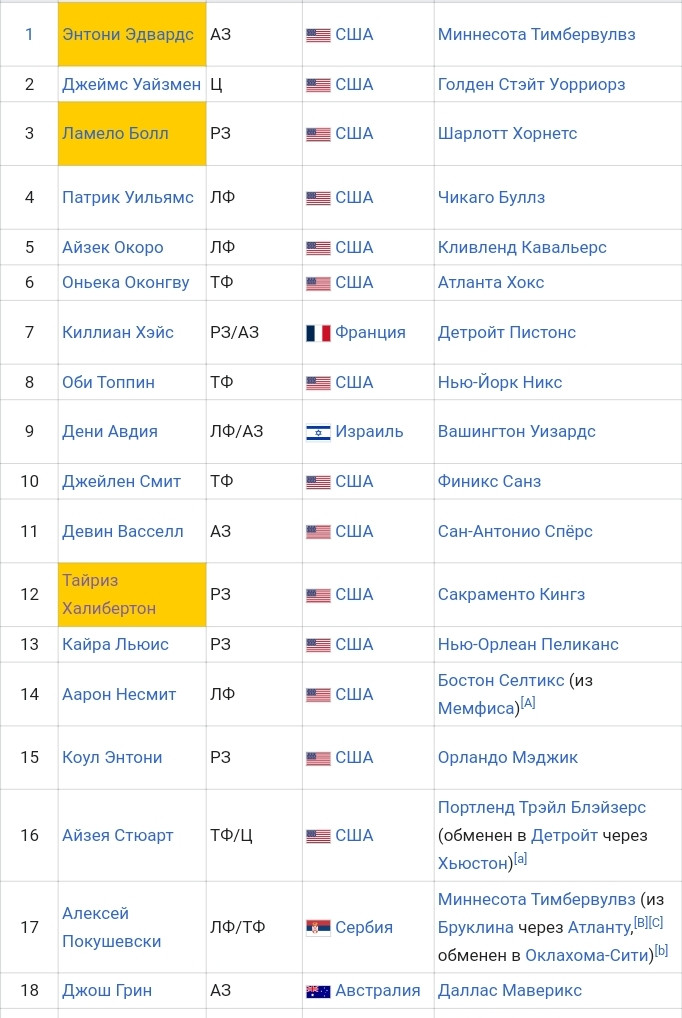Open the Киллиан Хэйс player link
The width and height of the screenshot is (682, 1018).
coord(118,332)
